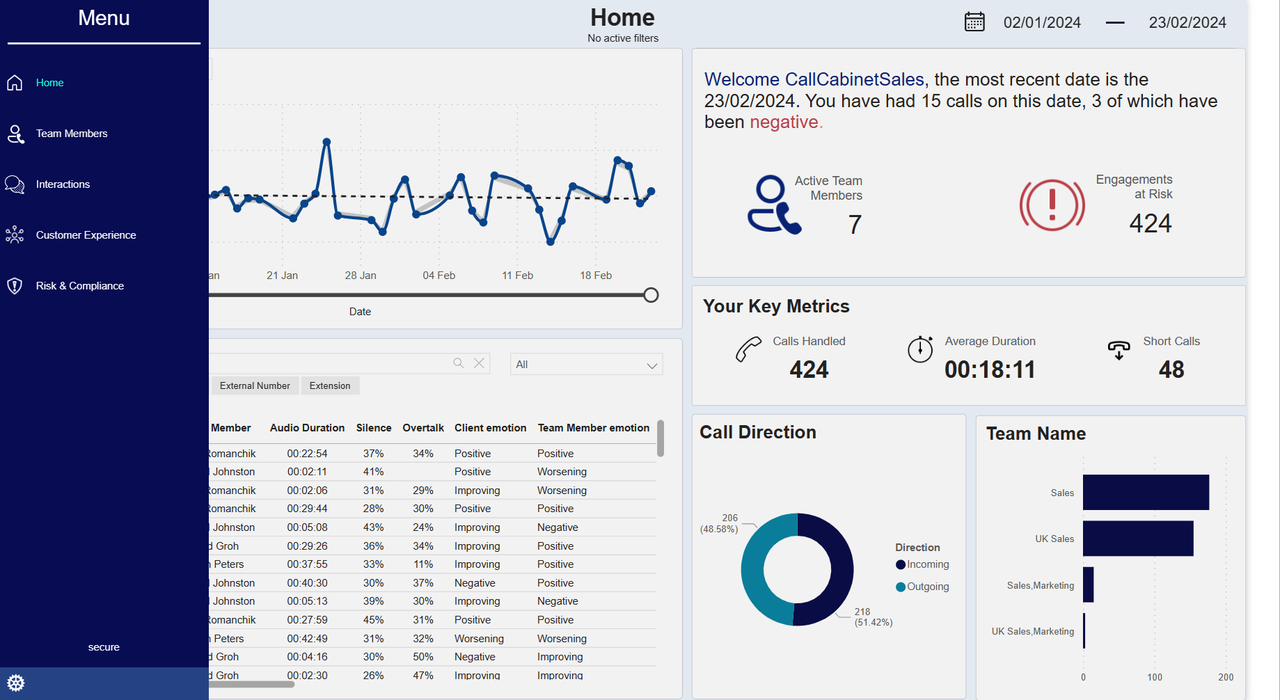Click the search magnifier icon above the table
The height and width of the screenshot is (700, 1280).
(458, 364)
